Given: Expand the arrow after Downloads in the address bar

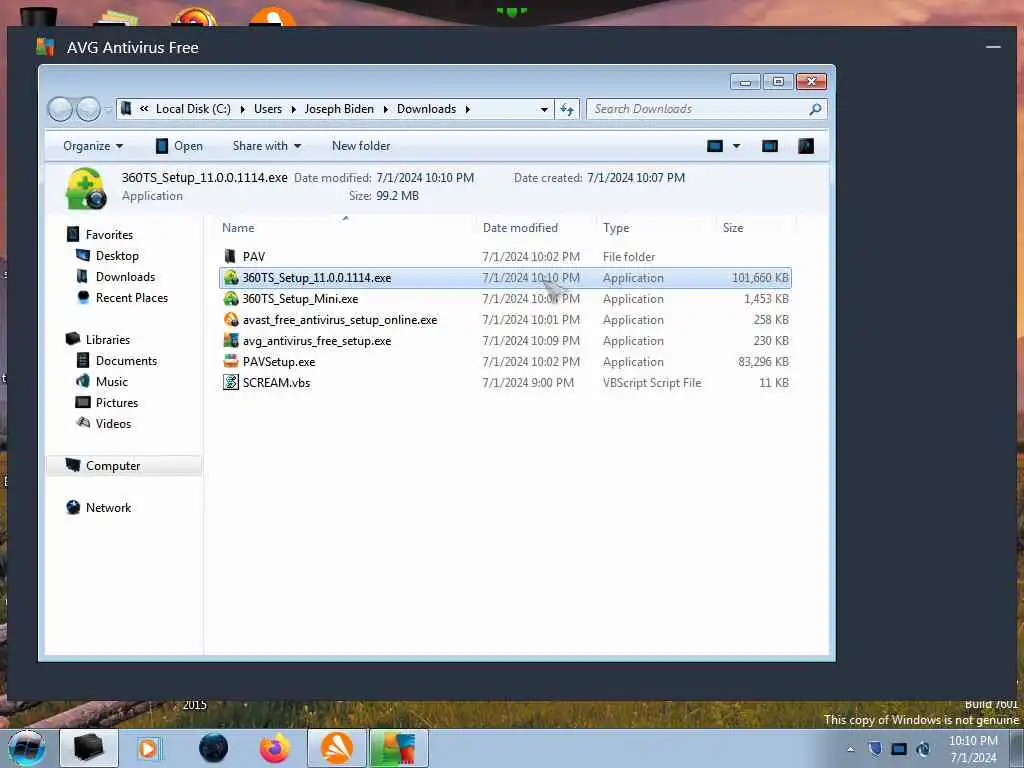Looking at the screenshot, I should (468, 109).
